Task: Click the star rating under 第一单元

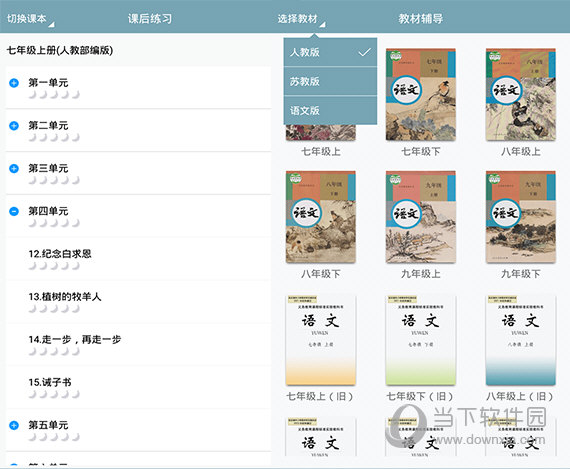Action: 54,95
